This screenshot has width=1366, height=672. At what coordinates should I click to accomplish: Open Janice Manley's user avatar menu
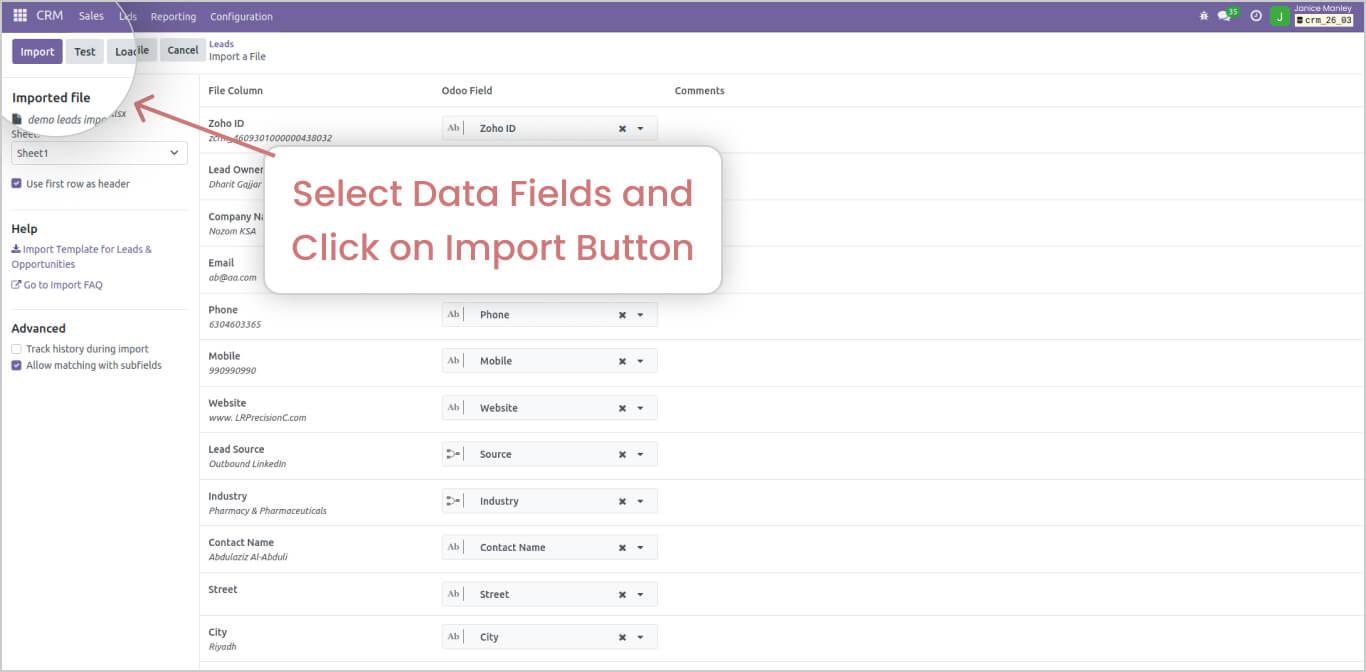(1279, 15)
